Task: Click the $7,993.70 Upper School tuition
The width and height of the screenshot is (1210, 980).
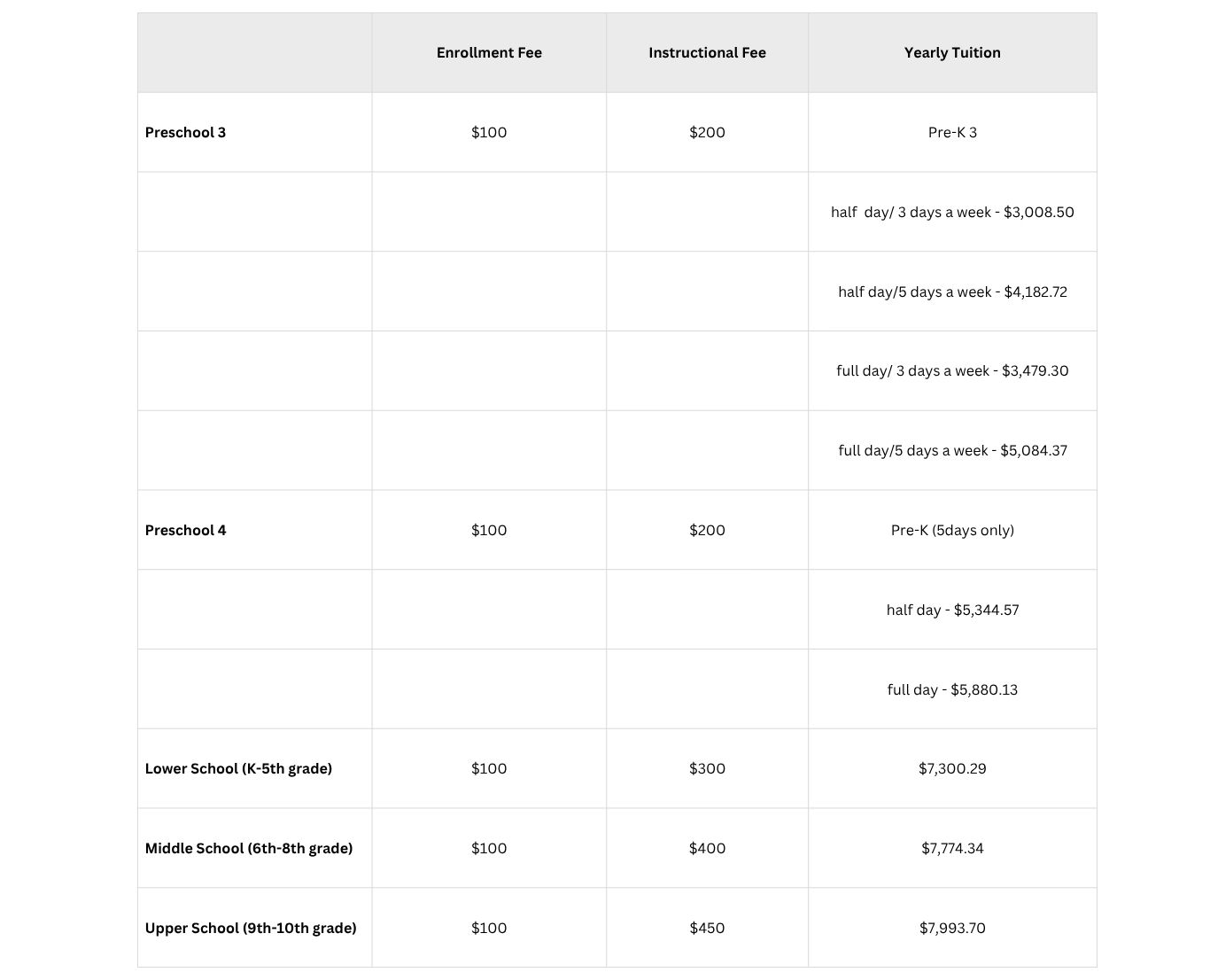Action: pos(952,928)
